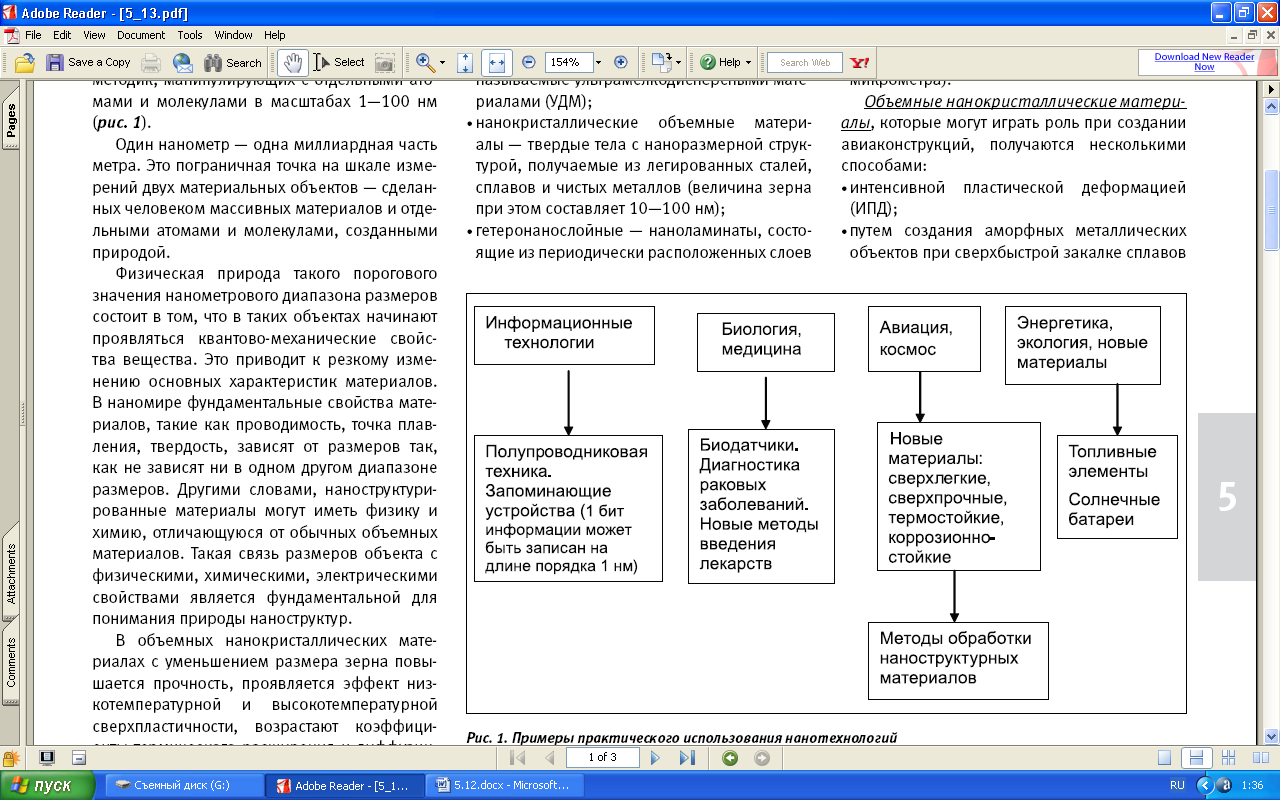Viewport: 1280px width, 800px height.
Task: Click the vertical scrollbar thumb
Action: click(x=1272, y=210)
